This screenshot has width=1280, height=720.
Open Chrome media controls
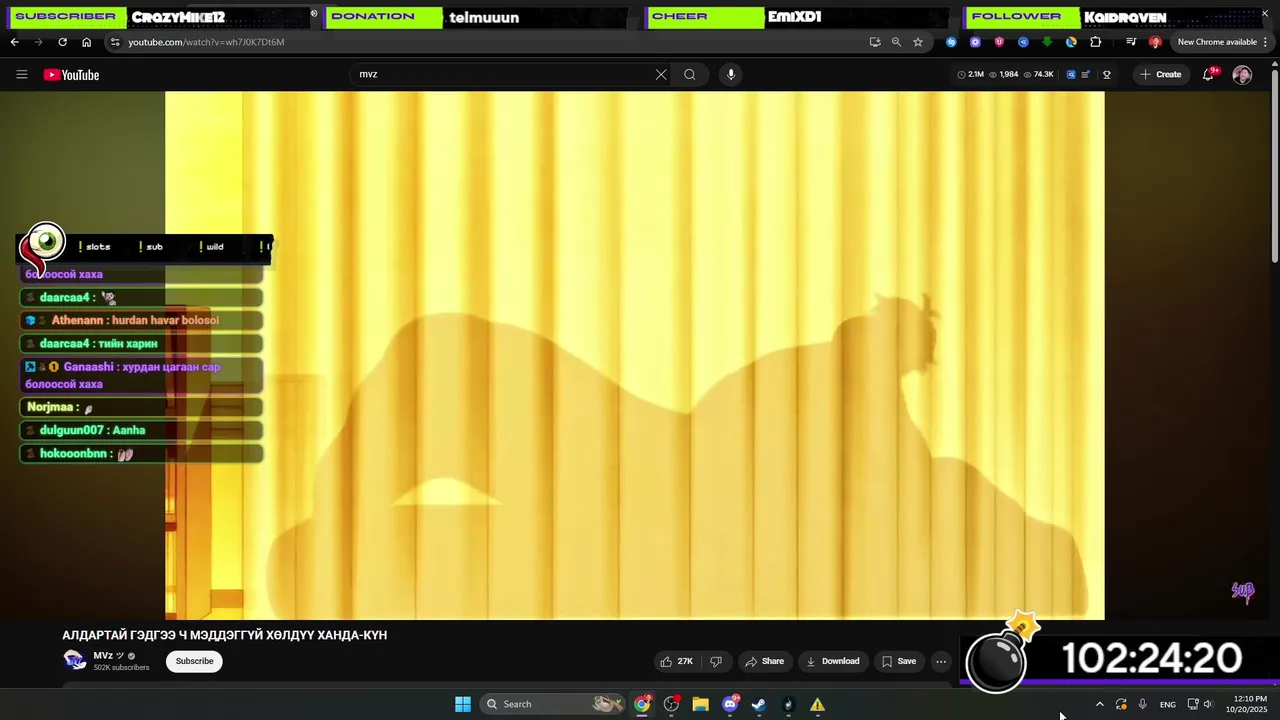click(x=1131, y=42)
